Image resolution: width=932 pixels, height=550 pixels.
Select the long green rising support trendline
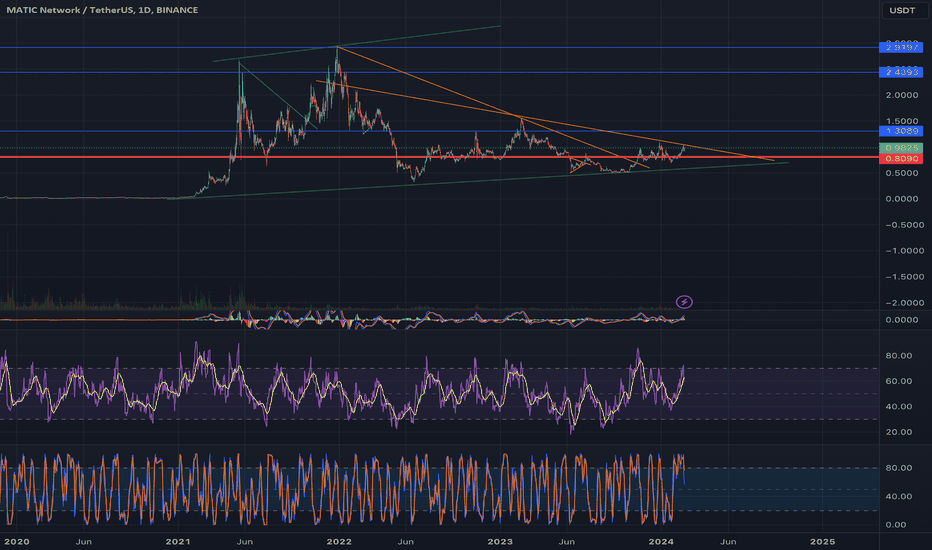click(x=477, y=180)
